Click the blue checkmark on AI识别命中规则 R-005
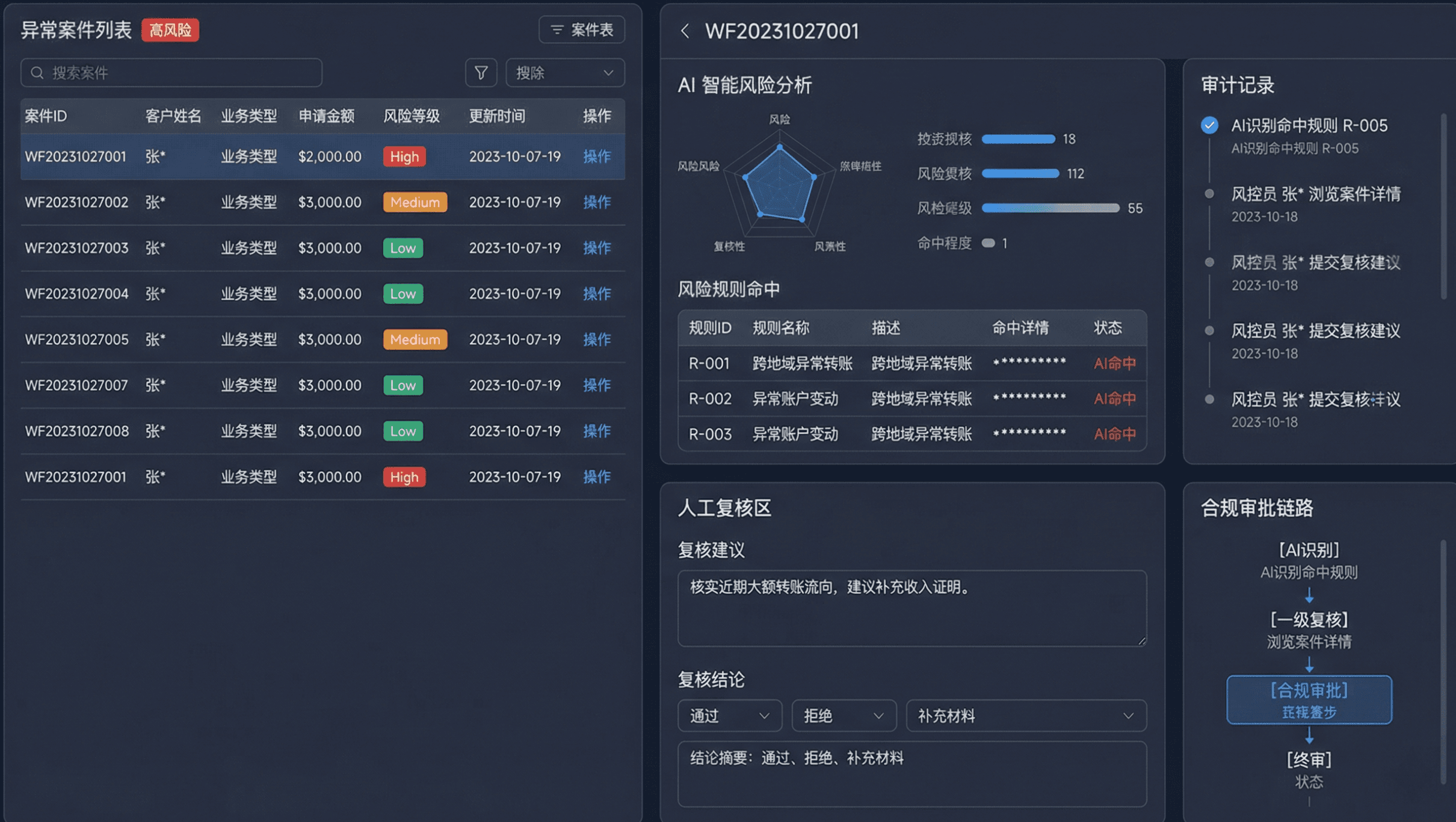This screenshot has width=1456, height=822. (x=1209, y=125)
